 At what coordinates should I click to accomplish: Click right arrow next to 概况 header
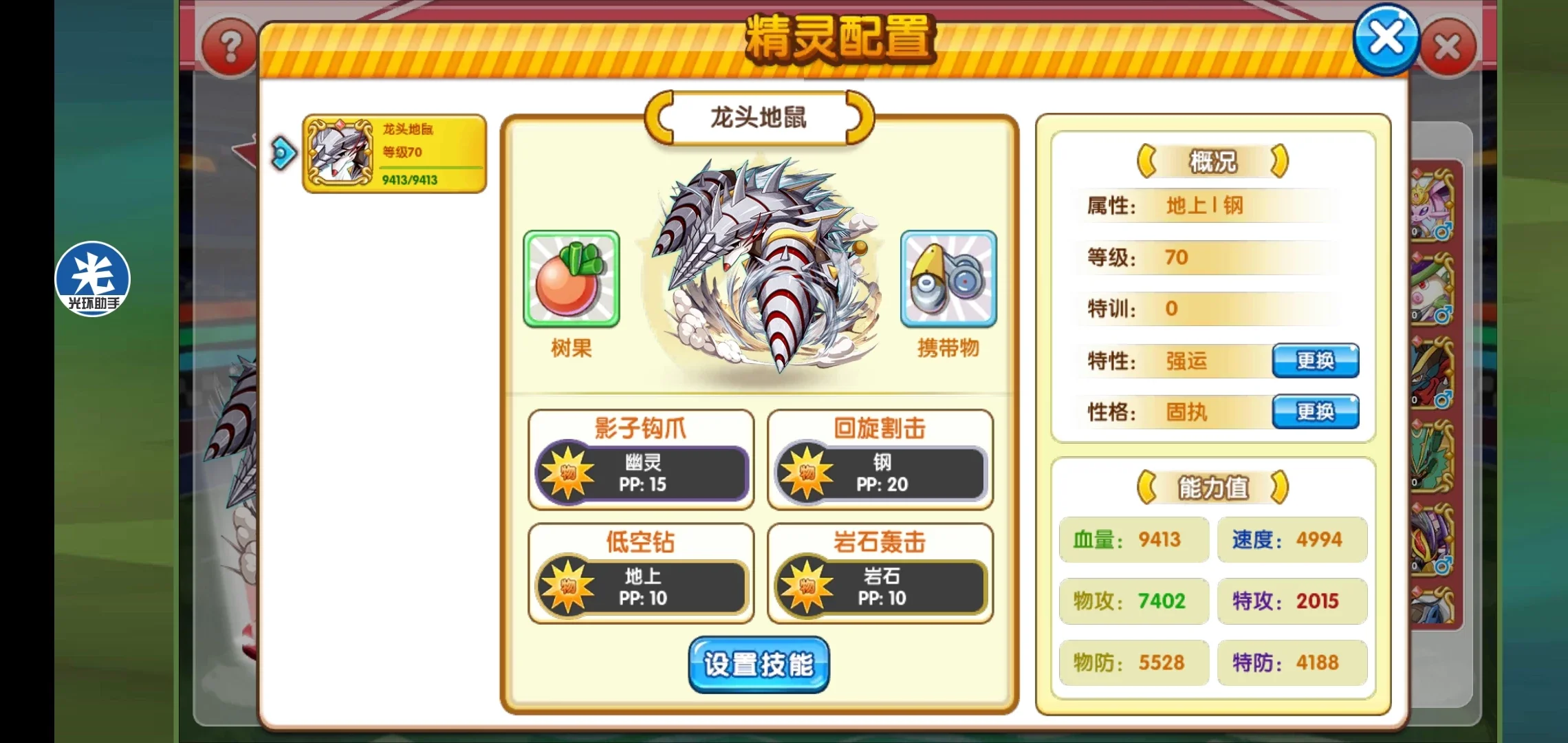pos(1278,162)
